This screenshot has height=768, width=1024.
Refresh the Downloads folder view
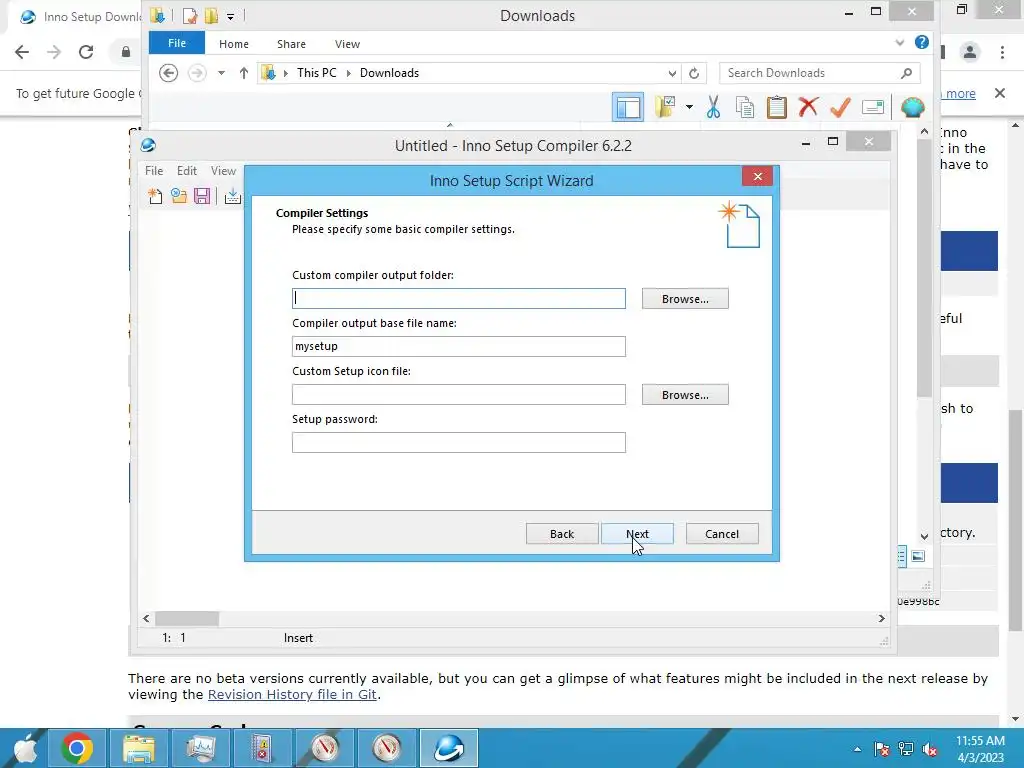(694, 73)
